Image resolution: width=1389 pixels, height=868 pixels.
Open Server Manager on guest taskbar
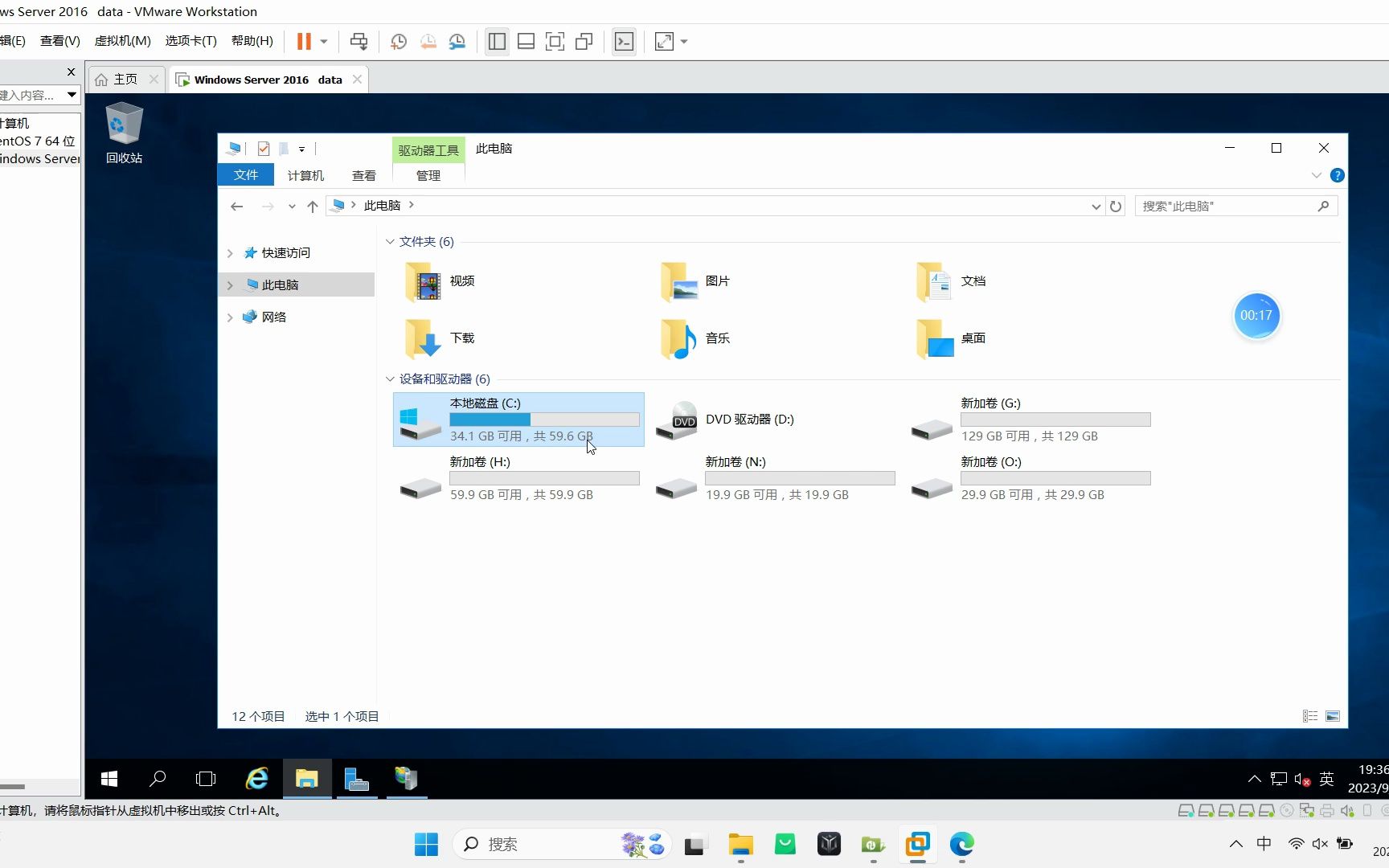(x=356, y=779)
